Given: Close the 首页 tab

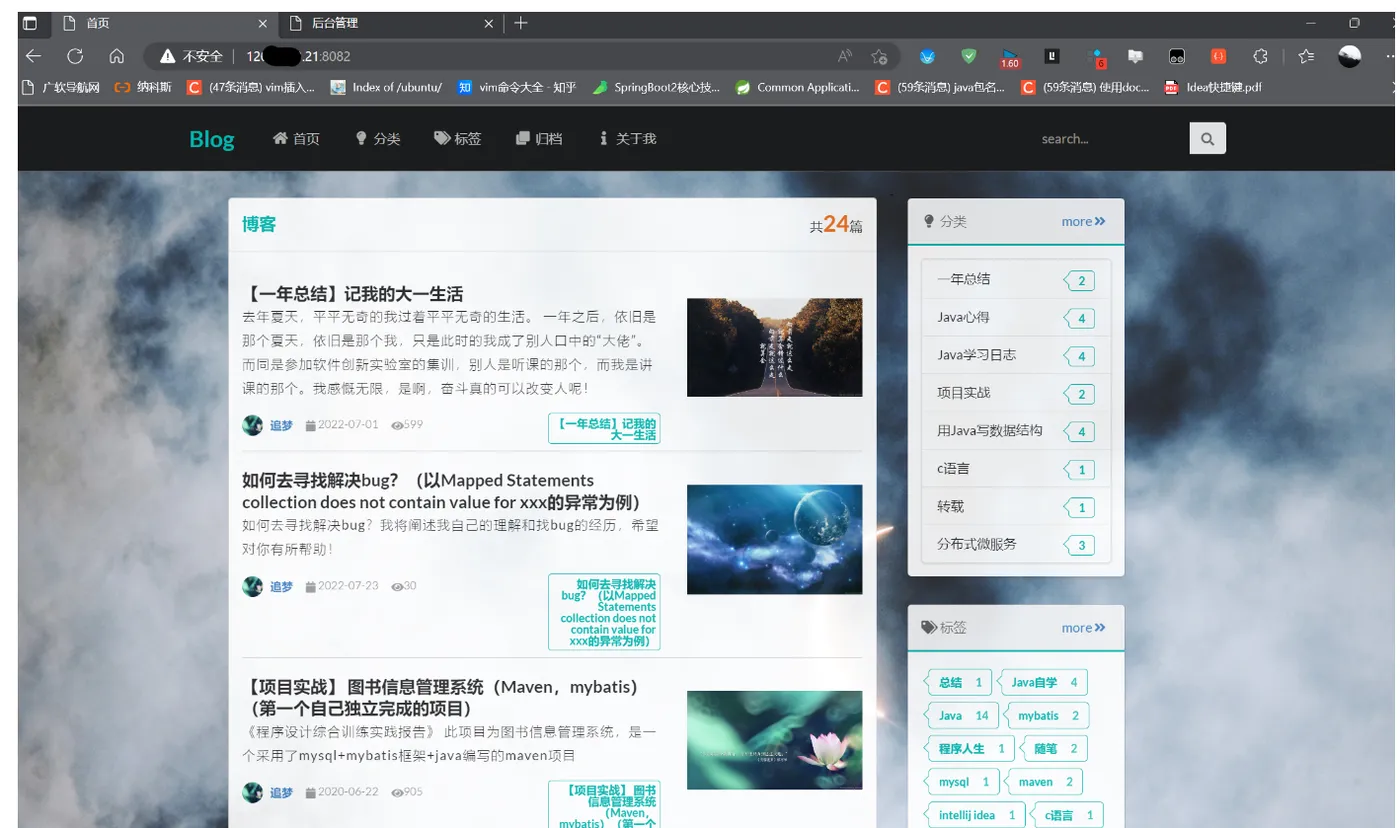Looking at the screenshot, I should [263, 23].
